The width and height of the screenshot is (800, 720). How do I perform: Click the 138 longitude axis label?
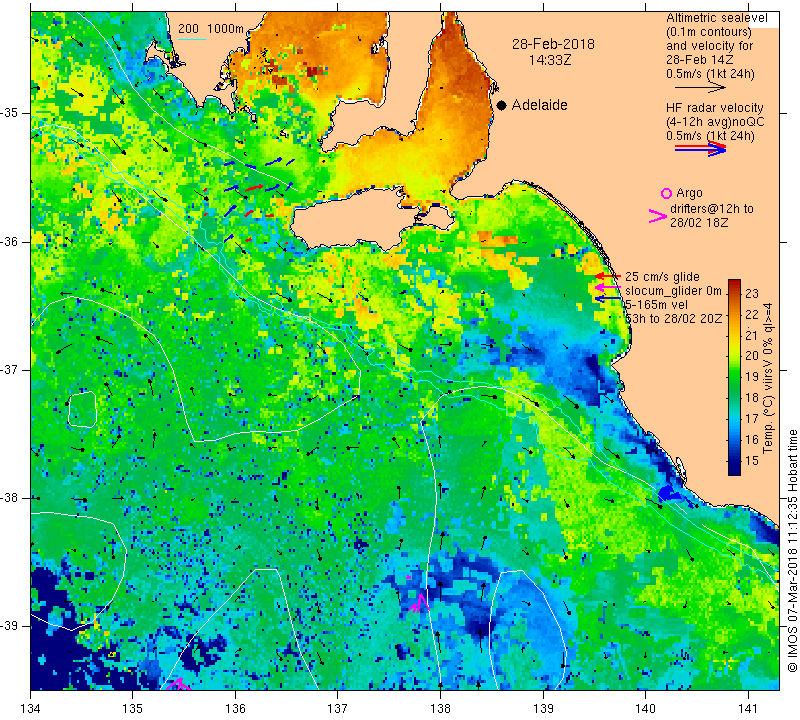pos(440,708)
